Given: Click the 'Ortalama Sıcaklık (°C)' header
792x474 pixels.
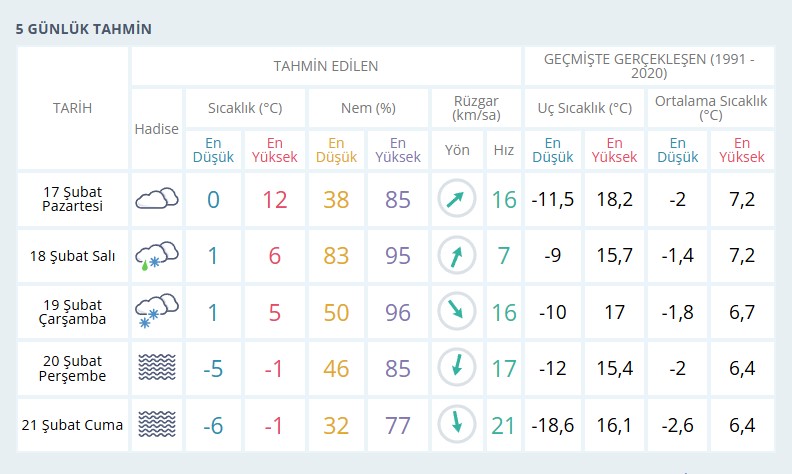Looking at the screenshot, I should (711, 108).
